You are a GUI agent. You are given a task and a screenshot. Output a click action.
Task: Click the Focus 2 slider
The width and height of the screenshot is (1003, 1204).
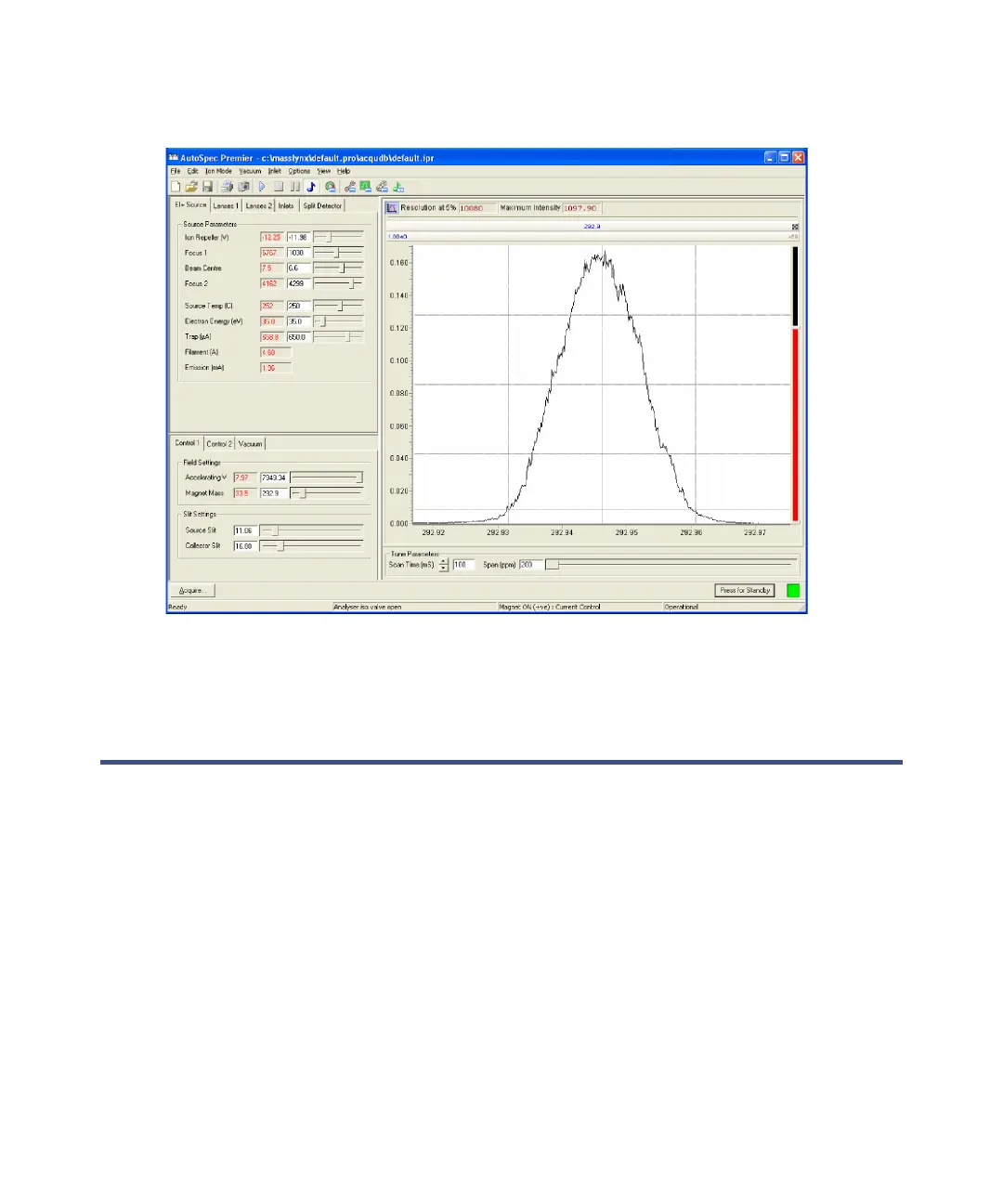(338, 283)
